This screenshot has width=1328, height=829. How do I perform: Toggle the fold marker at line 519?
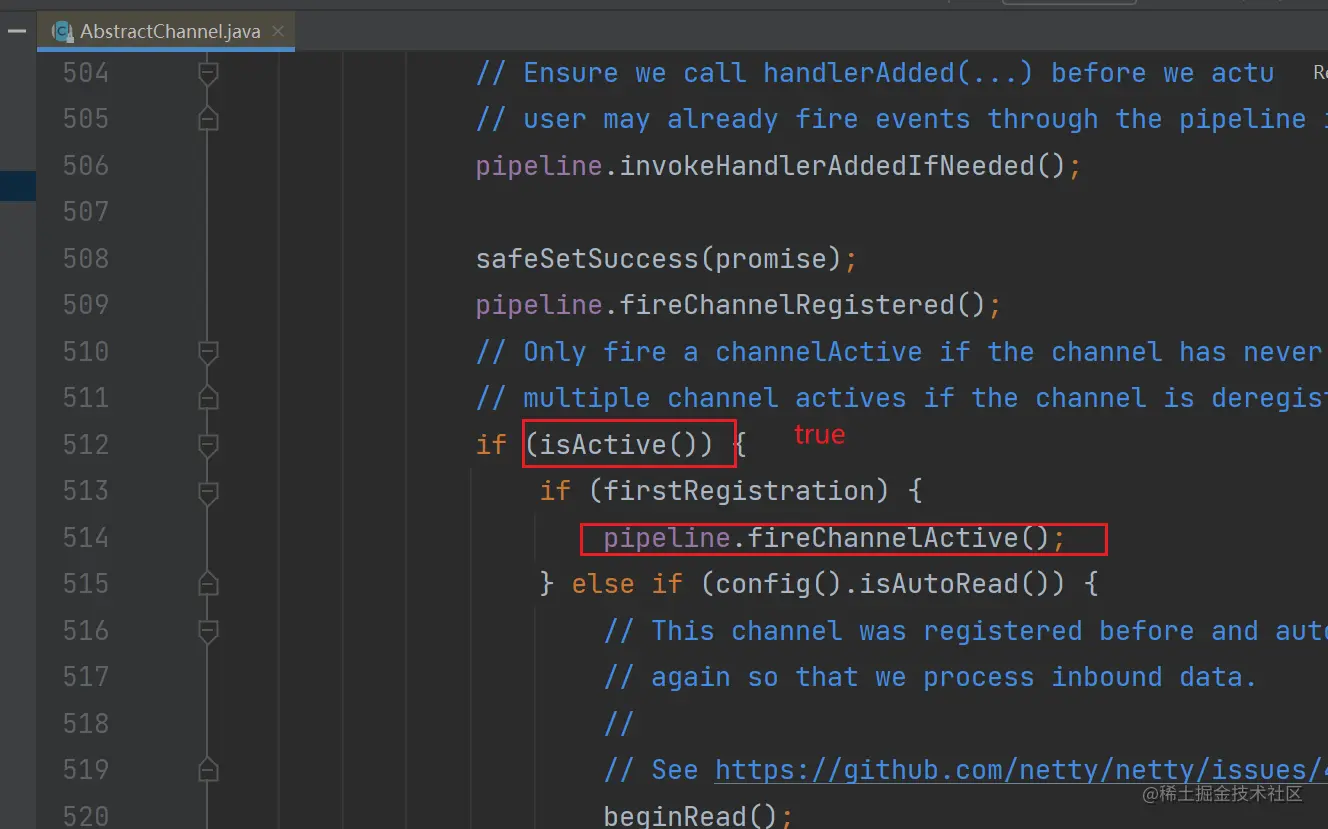208,770
